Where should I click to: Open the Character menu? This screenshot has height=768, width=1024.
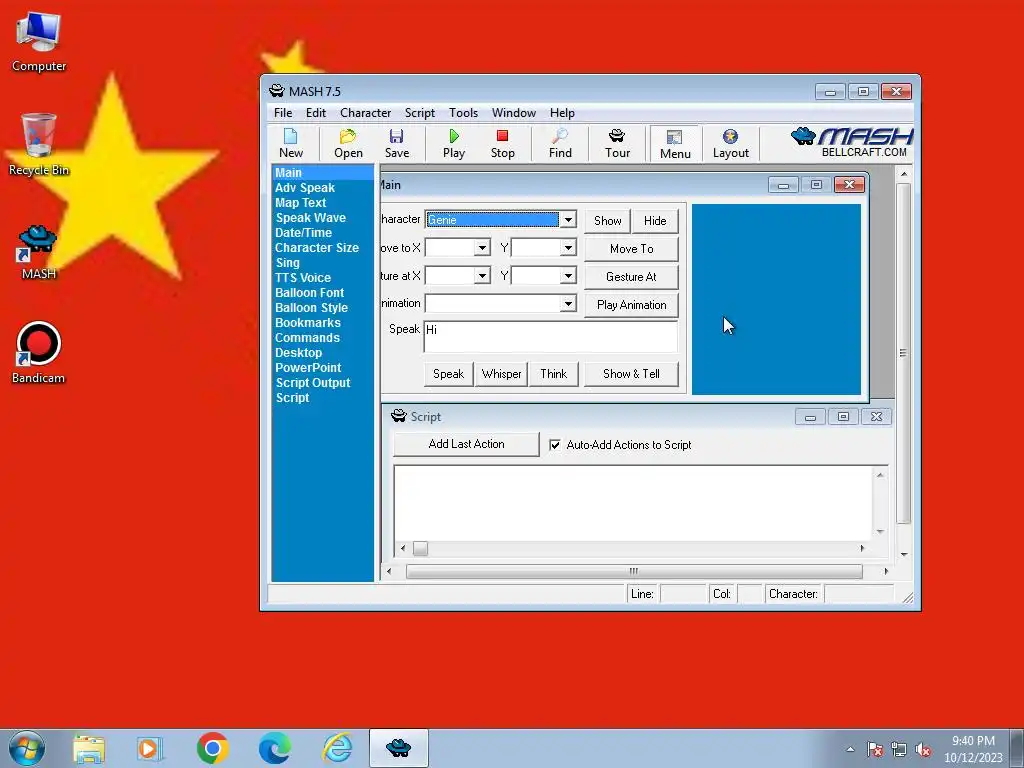pyautogui.click(x=365, y=113)
